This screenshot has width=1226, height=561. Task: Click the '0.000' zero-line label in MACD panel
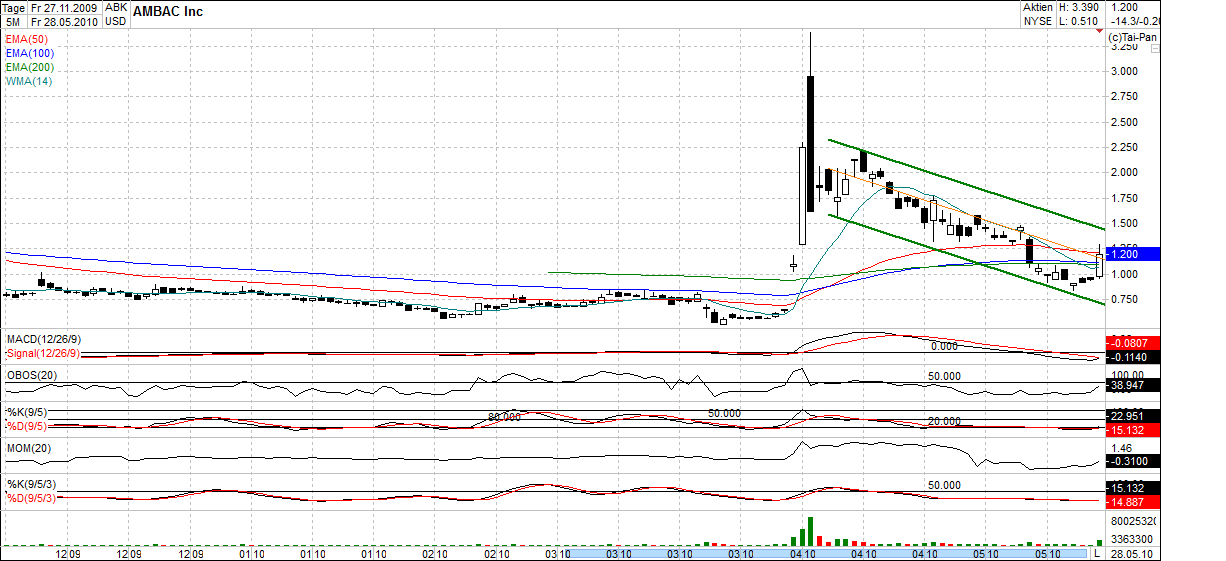click(945, 346)
